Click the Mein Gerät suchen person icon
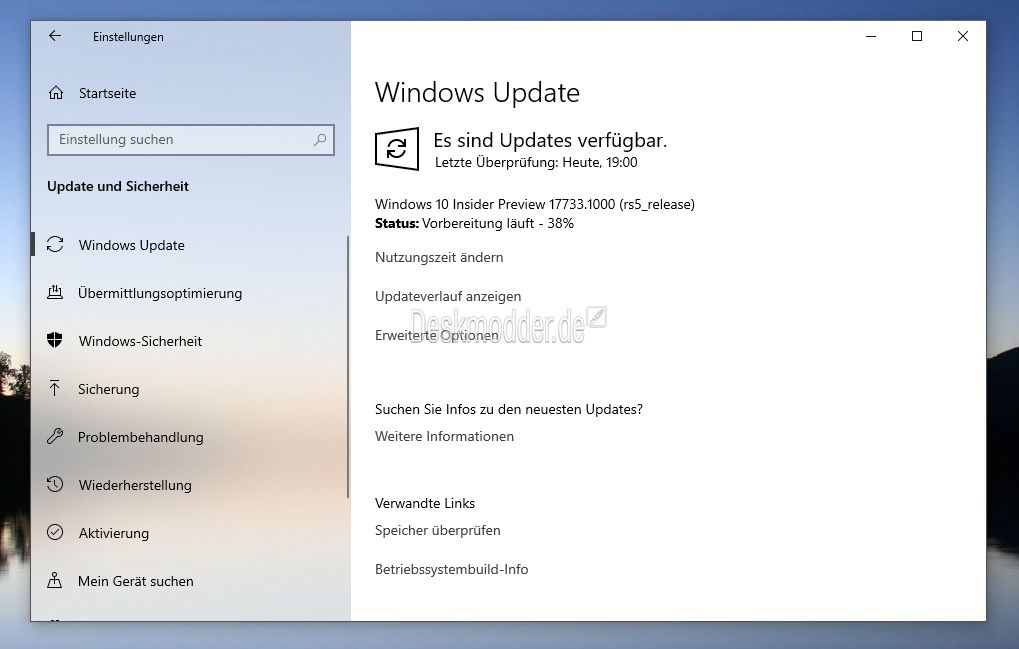The width and height of the screenshot is (1019, 649). (55, 580)
